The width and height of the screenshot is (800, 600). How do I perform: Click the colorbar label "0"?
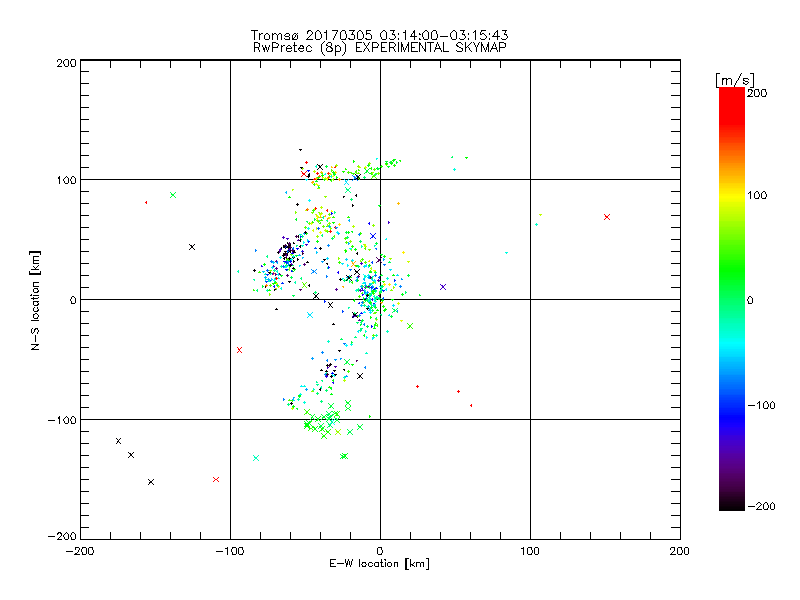tap(750, 300)
